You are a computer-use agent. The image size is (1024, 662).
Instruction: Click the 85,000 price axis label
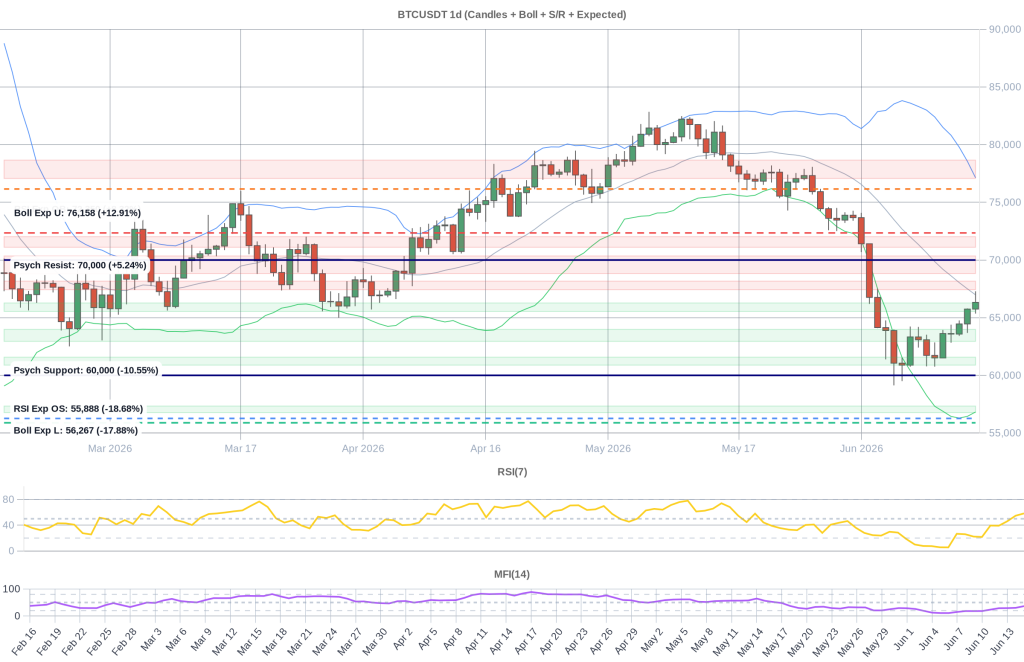point(1004,87)
